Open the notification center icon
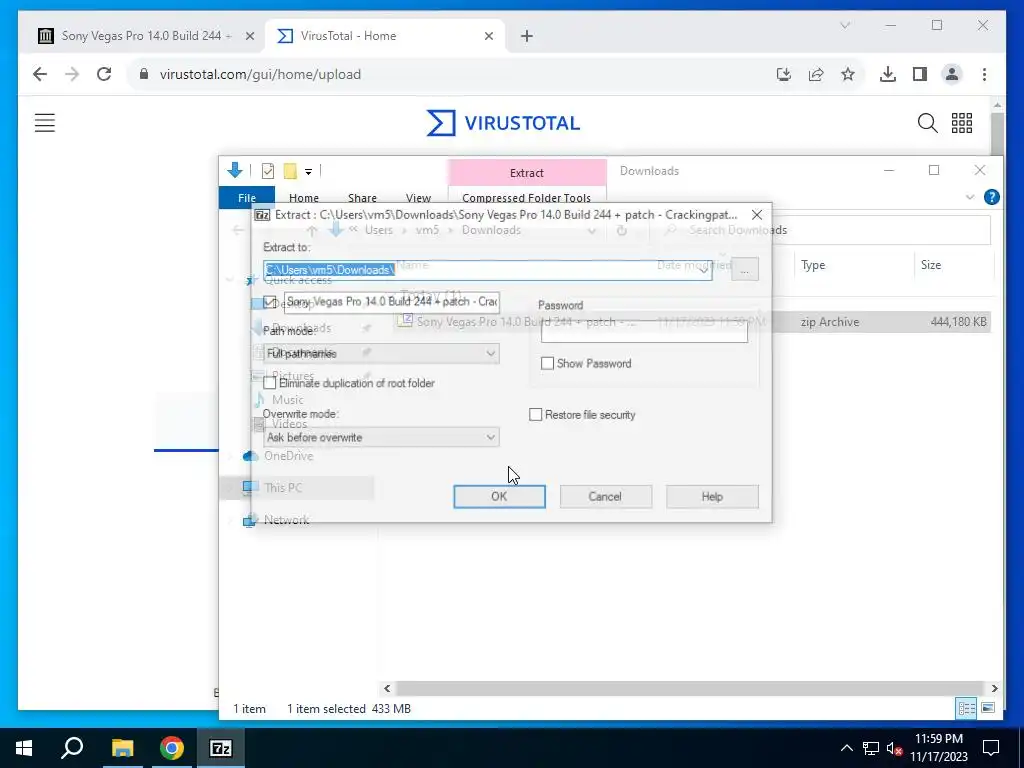Screen dimensions: 1024x768 991,748
